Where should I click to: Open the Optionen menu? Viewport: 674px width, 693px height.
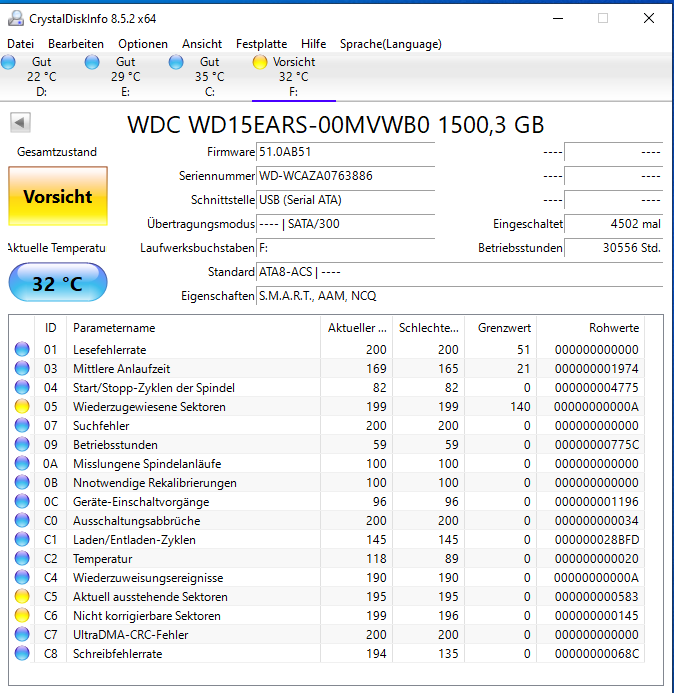143,44
